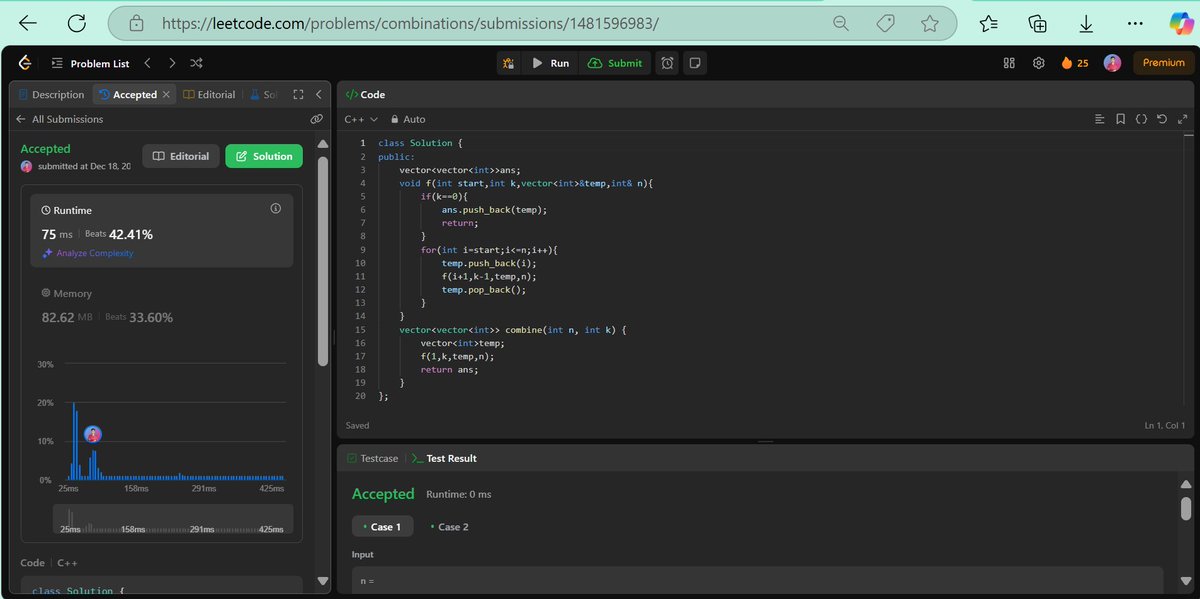Viewport: 1200px width, 599px height.
Task: Open LeetCode settings gear icon
Action: (1039, 63)
